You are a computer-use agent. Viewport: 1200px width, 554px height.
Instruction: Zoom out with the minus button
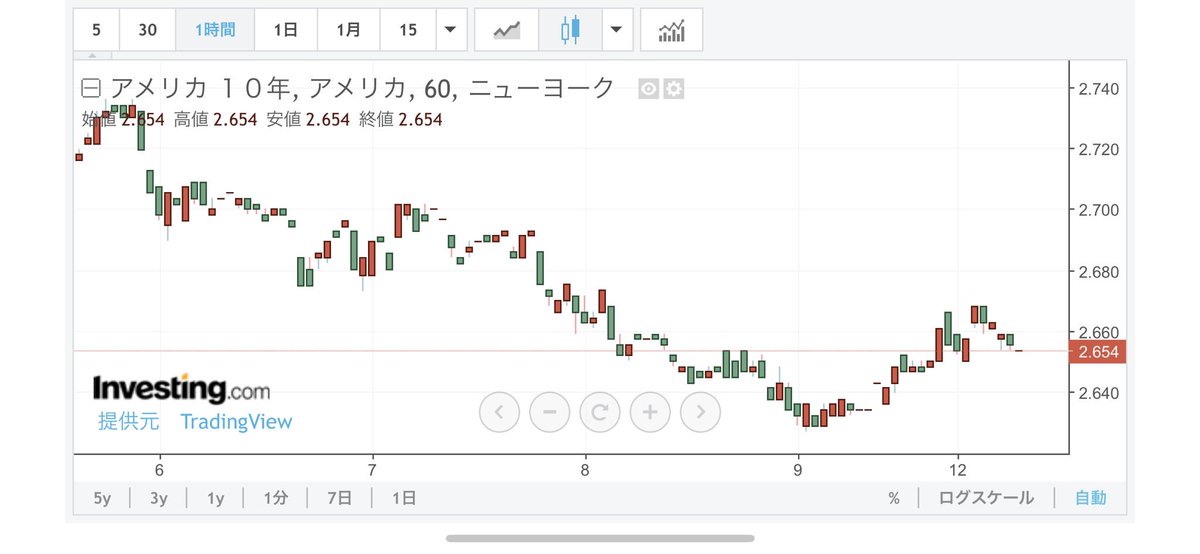click(x=549, y=411)
